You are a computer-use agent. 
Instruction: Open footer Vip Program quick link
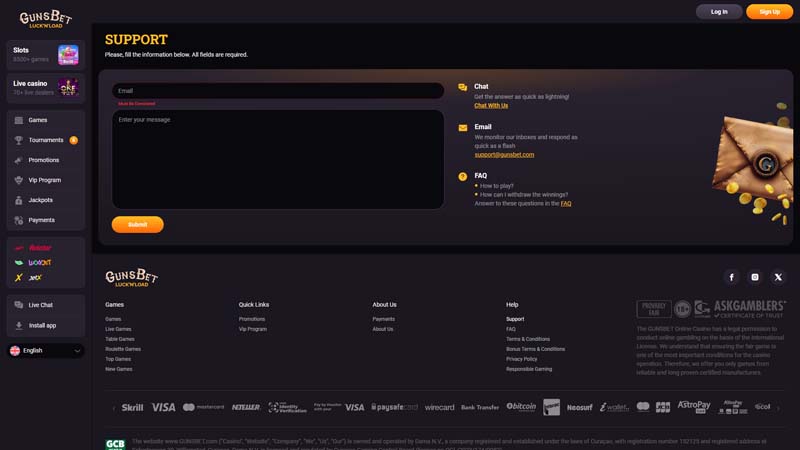point(253,329)
